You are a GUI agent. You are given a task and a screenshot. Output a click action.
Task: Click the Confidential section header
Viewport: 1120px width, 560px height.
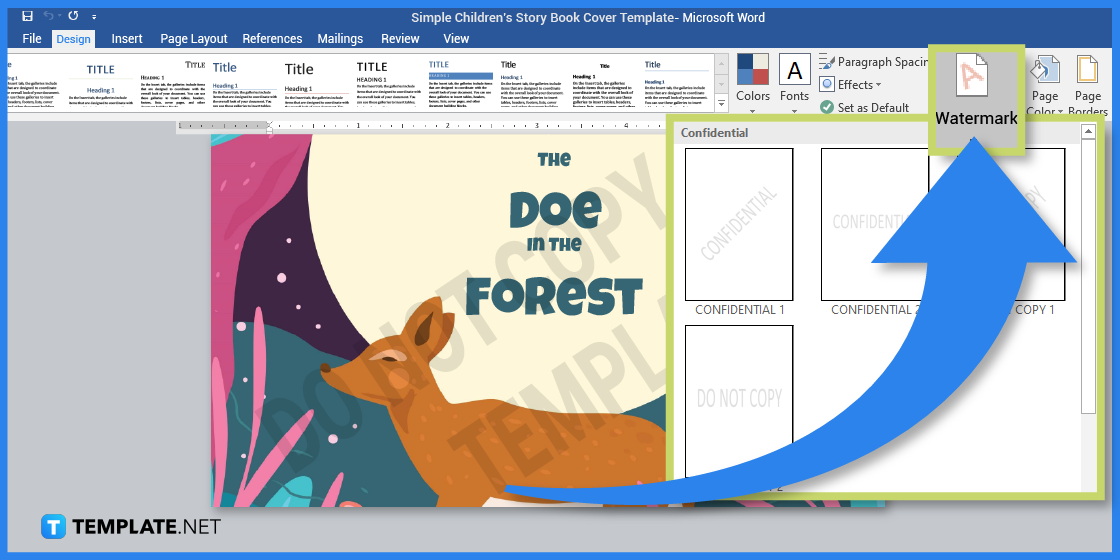(x=714, y=133)
